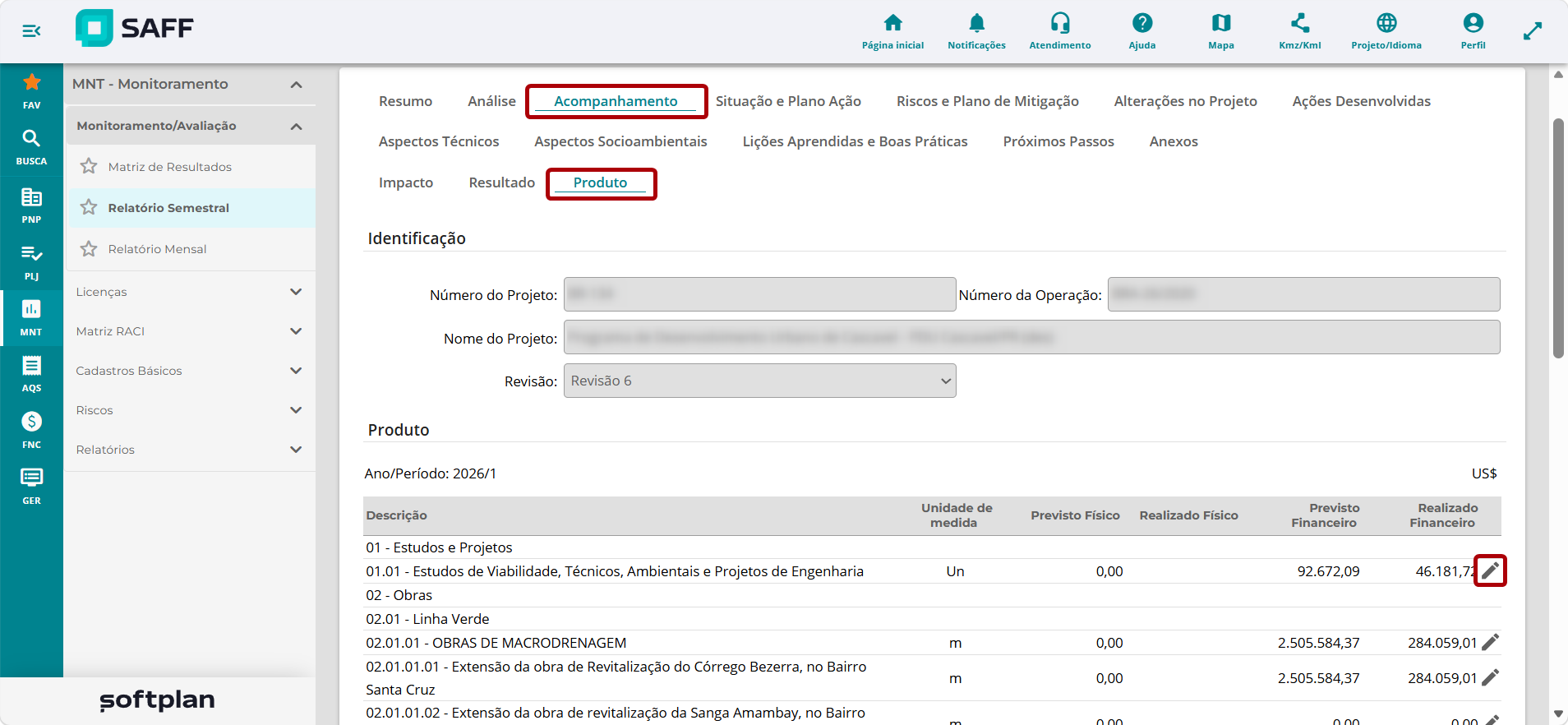Open the BUSCA search sidebar icon
The height and width of the screenshot is (725, 1568).
tap(31, 138)
